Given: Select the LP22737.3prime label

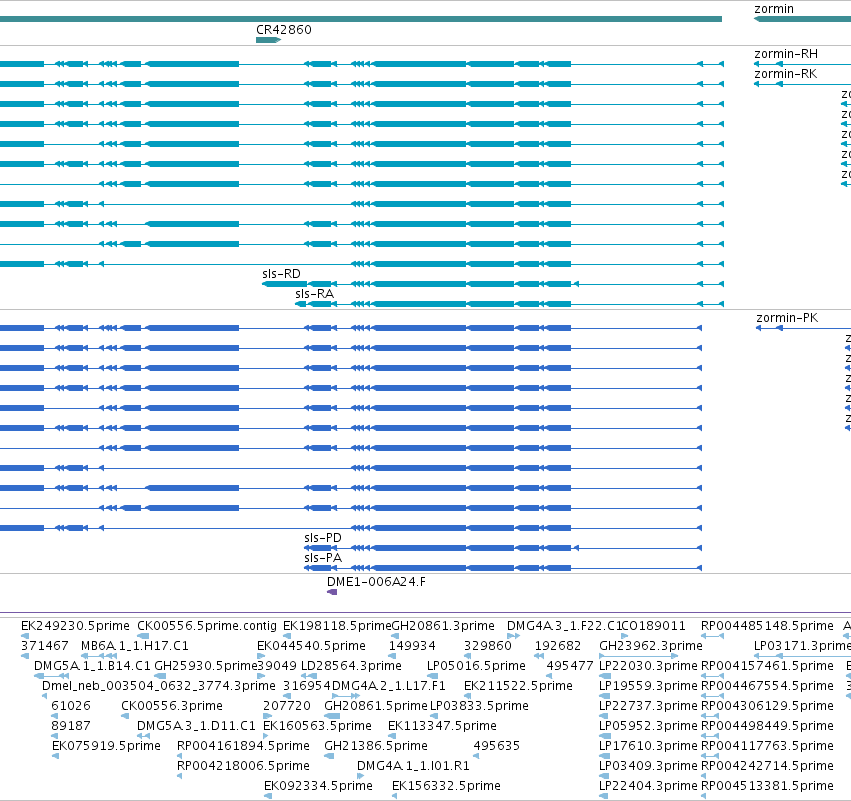Looking at the screenshot, I should click(x=648, y=705).
